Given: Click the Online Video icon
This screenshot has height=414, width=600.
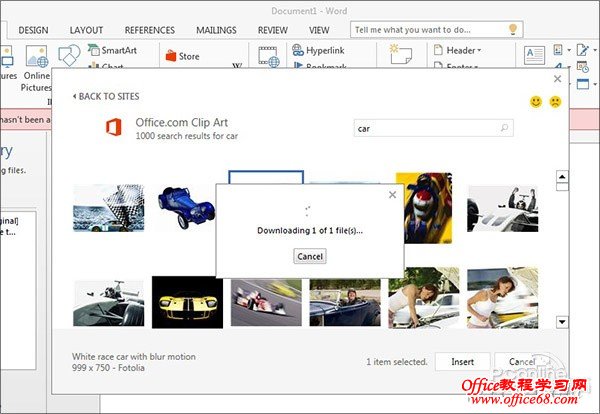Looking at the screenshot, I should [269, 56].
